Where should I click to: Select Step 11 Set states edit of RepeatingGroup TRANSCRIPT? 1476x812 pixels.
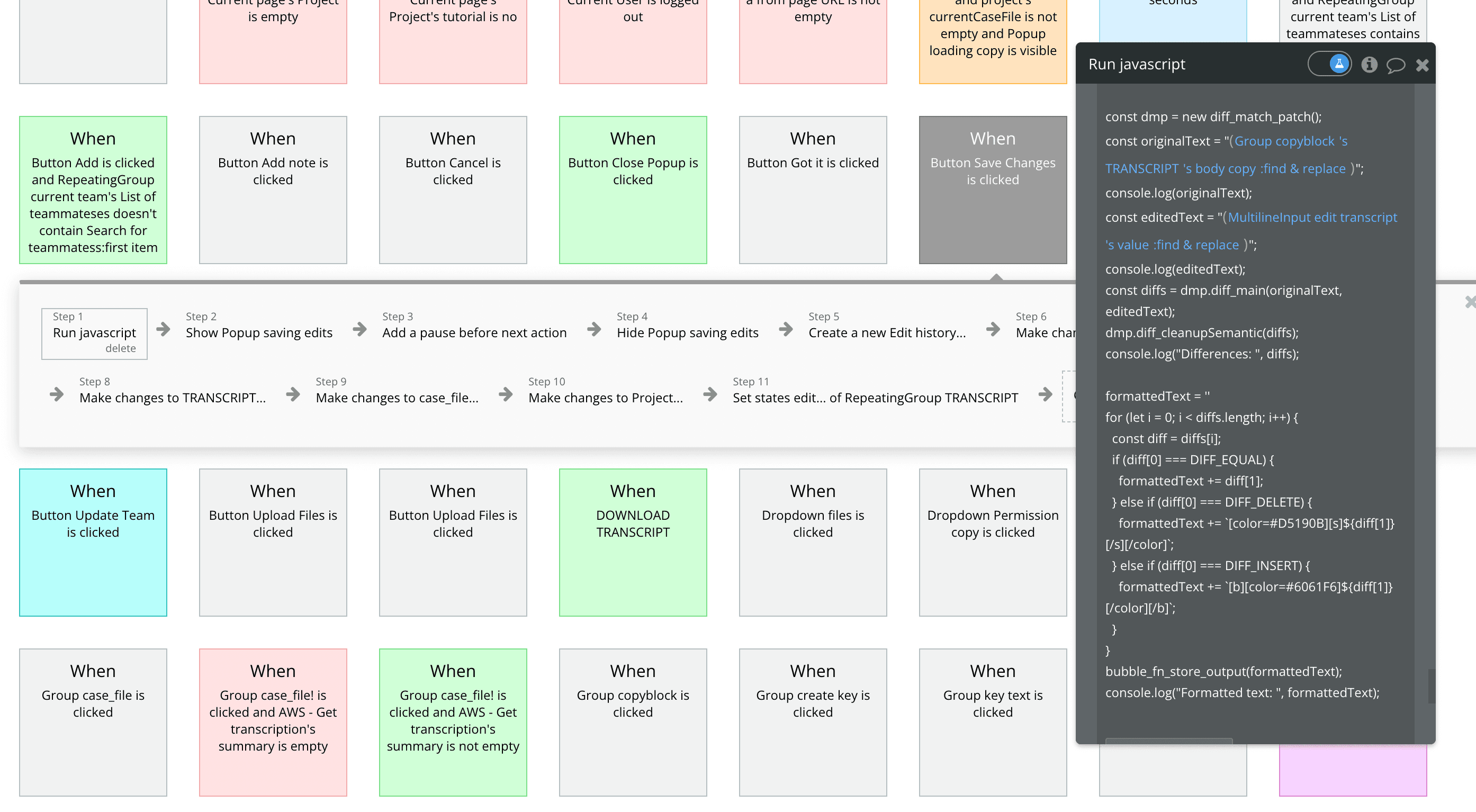click(x=875, y=397)
